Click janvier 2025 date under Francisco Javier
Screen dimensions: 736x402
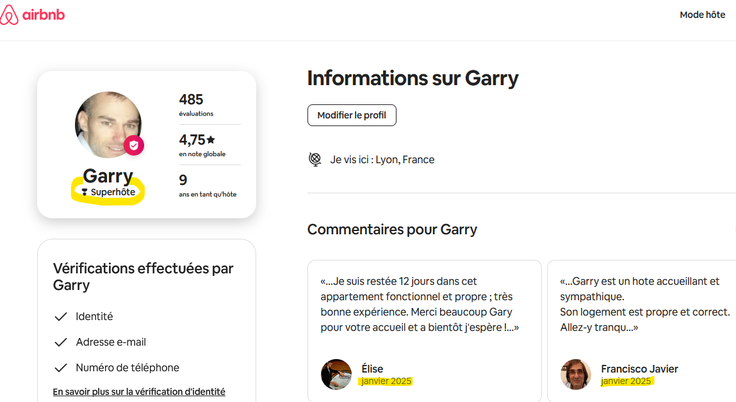click(626, 381)
